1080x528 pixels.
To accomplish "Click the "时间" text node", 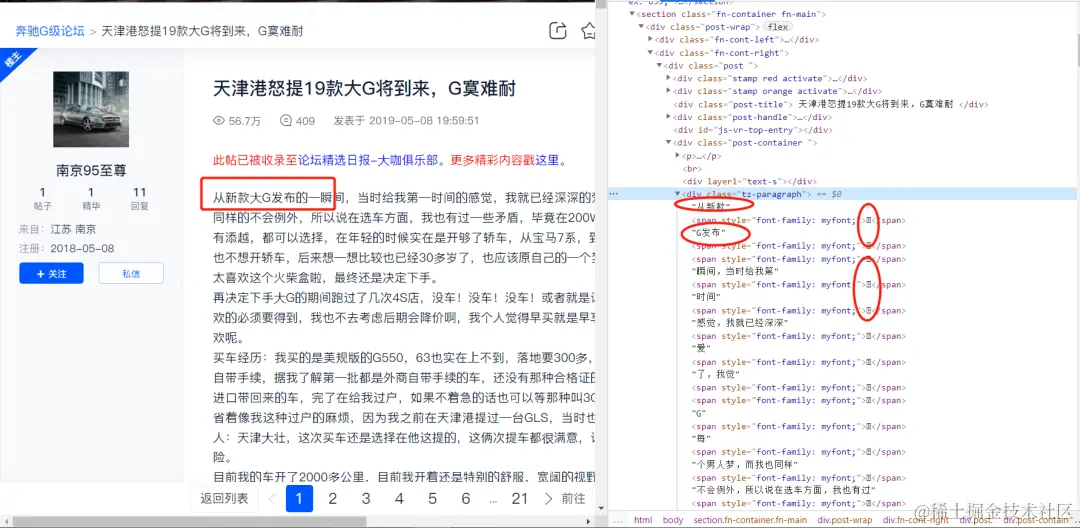I will point(705,297).
